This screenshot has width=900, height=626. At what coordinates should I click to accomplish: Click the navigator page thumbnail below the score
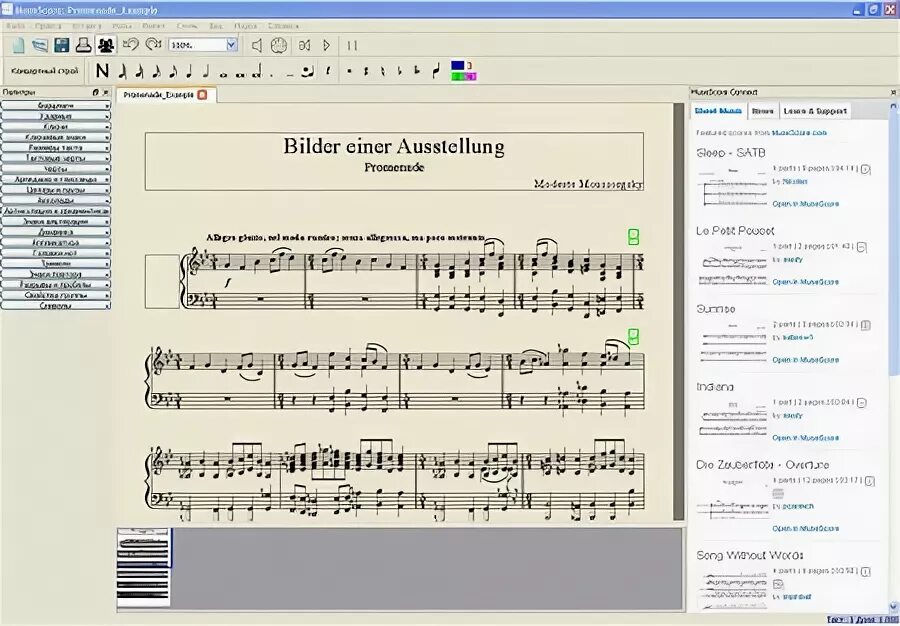point(143,567)
